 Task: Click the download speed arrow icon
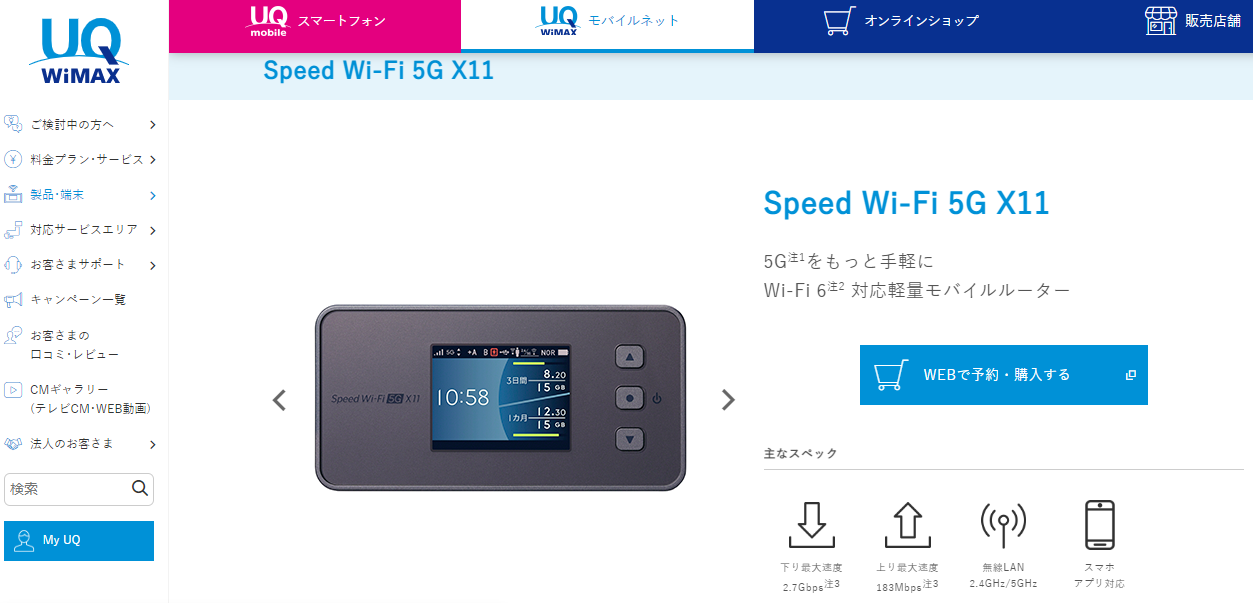coord(811,524)
